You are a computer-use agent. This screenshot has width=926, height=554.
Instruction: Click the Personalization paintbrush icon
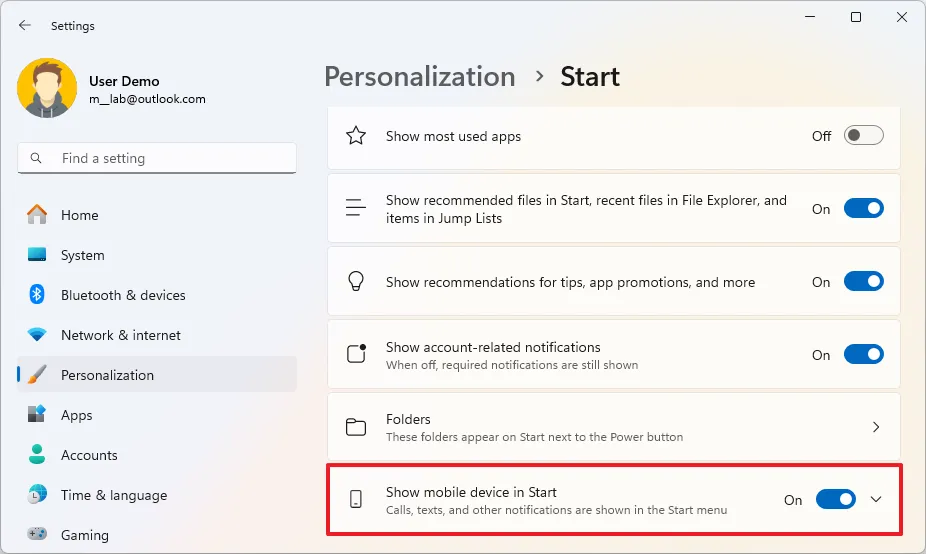click(37, 374)
